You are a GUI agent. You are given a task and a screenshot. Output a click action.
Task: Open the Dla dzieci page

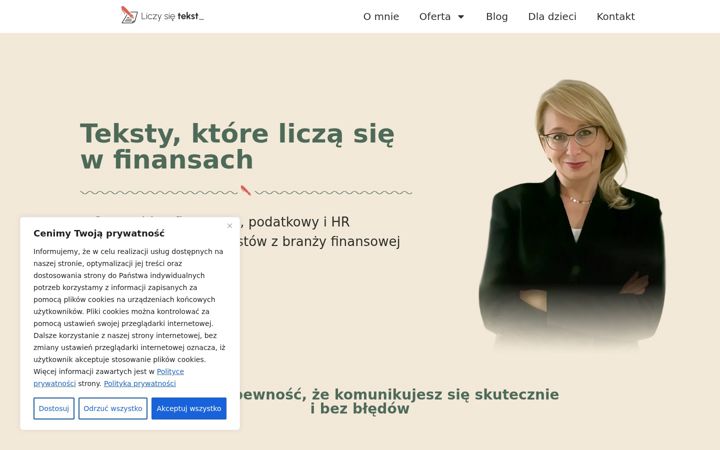[x=552, y=17]
